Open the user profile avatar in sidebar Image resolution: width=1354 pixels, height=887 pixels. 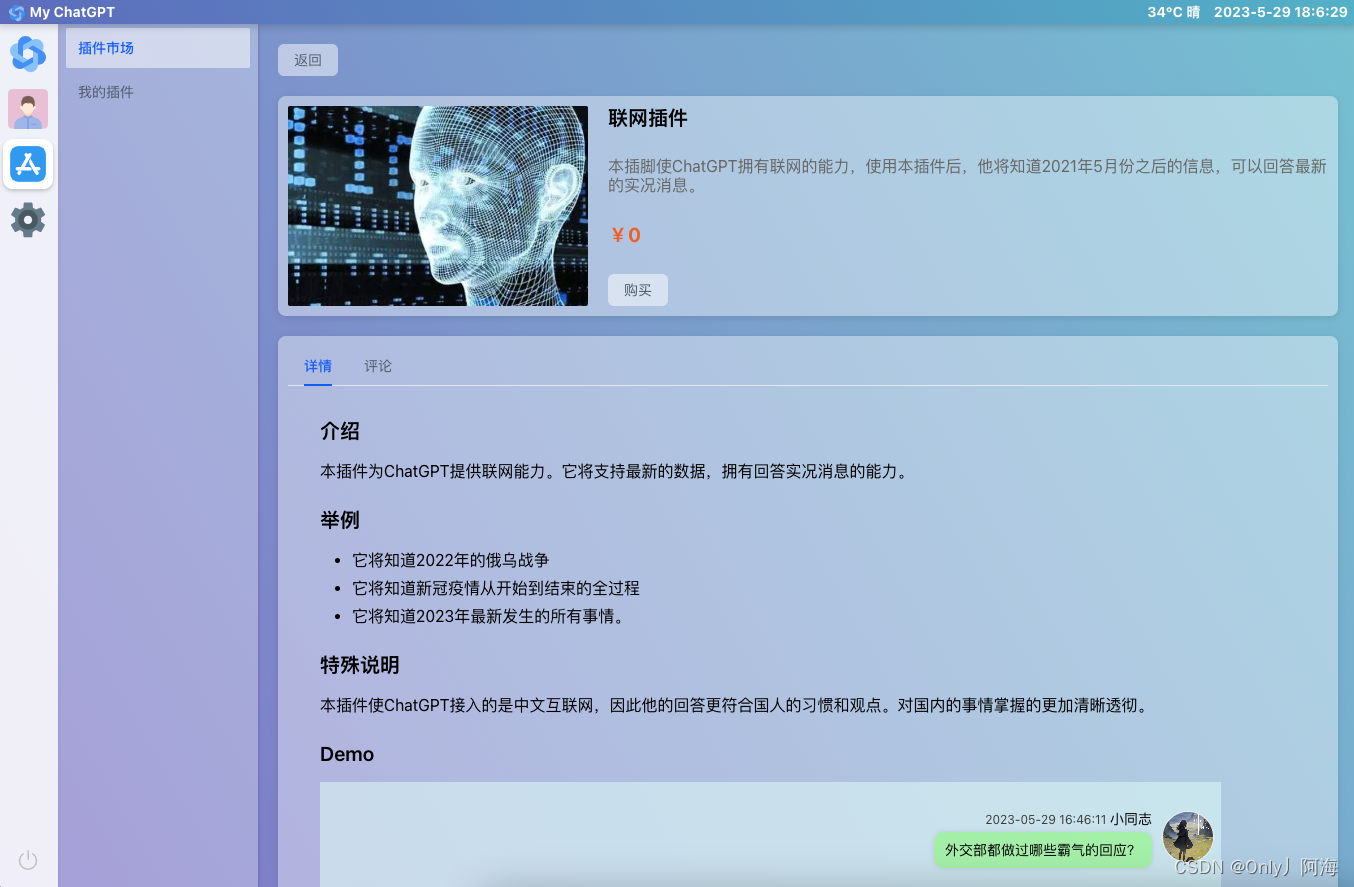click(28, 109)
